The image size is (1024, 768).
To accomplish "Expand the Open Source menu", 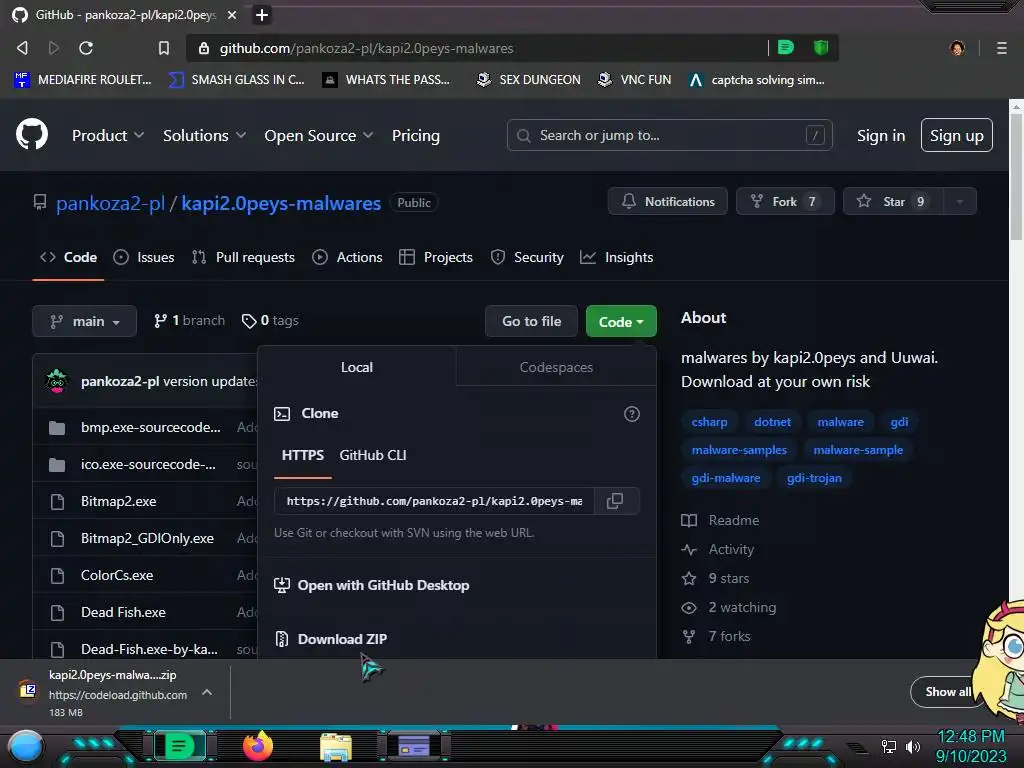I will 319,135.
